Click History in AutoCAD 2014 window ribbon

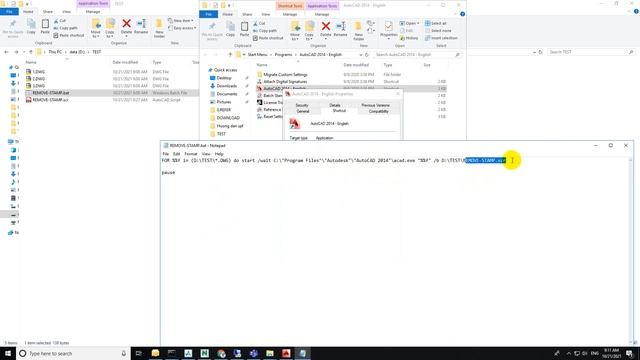pyautogui.click(x=409, y=38)
